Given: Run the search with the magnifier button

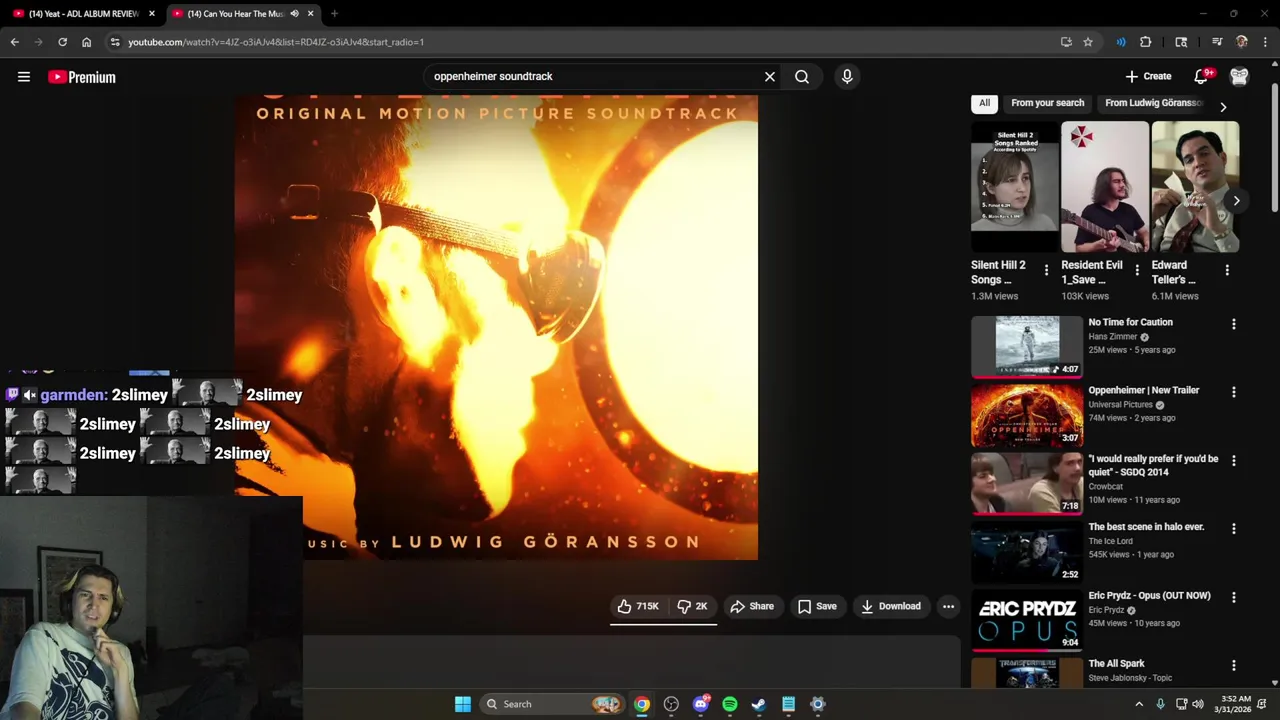Looking at the screenshot, I should click(802, 77).
